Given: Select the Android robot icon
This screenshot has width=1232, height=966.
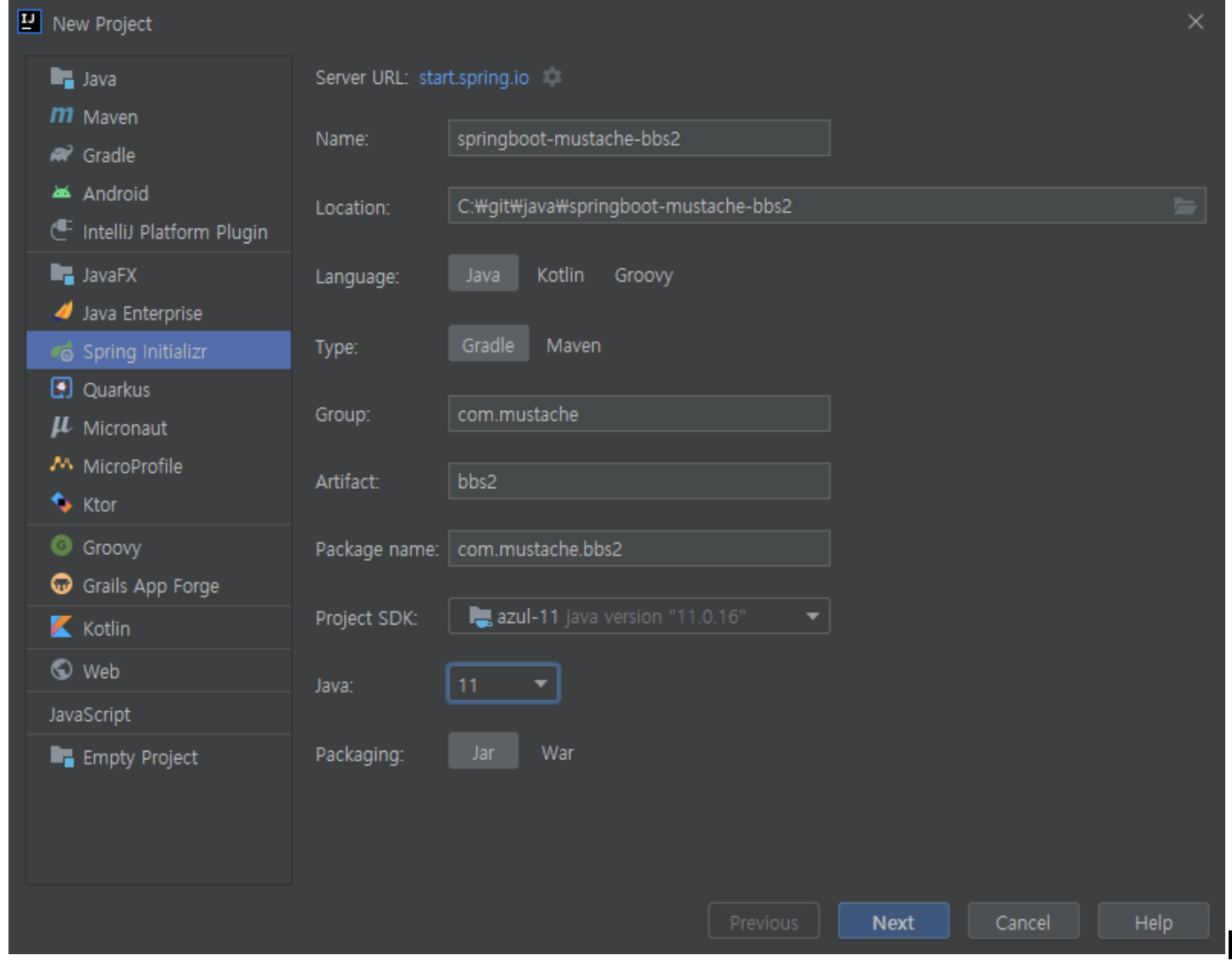Looking at the screenshot, I should point(62,192).
